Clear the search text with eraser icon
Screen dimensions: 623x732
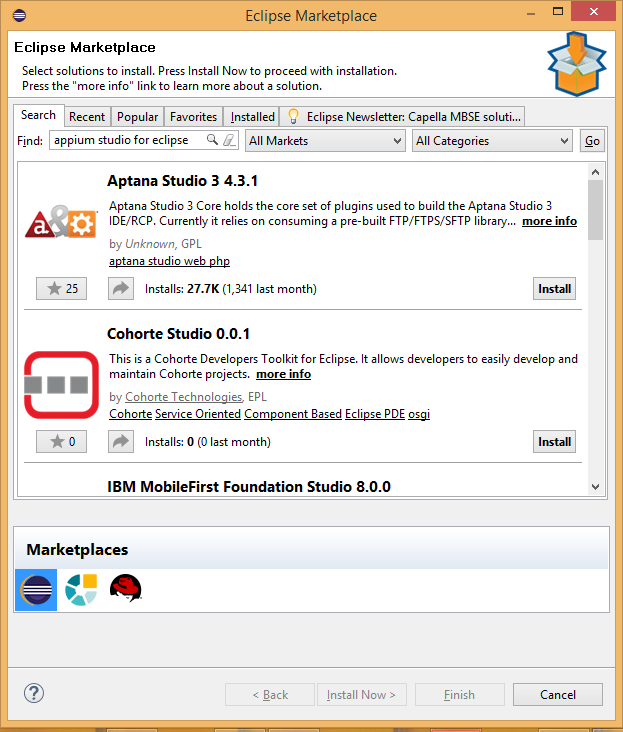click(229, 140)
